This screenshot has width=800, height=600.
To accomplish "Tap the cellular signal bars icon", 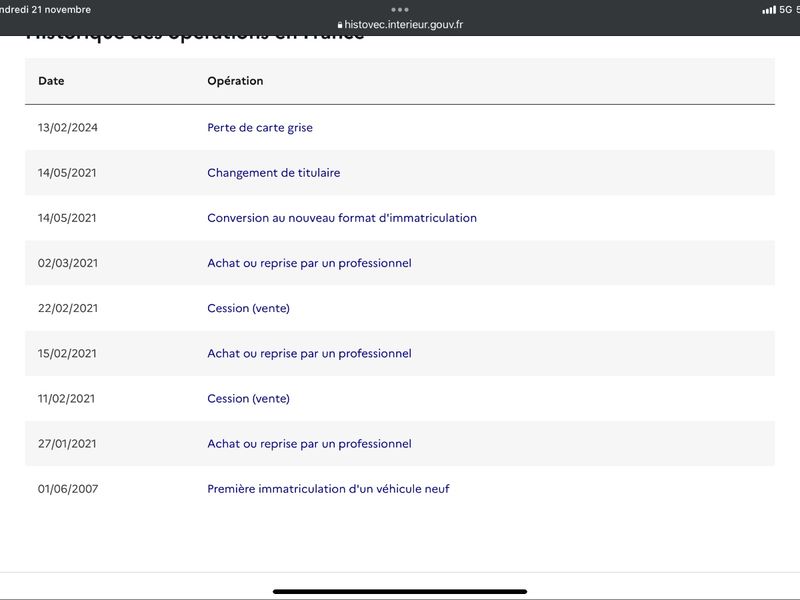I will (768, 10).
